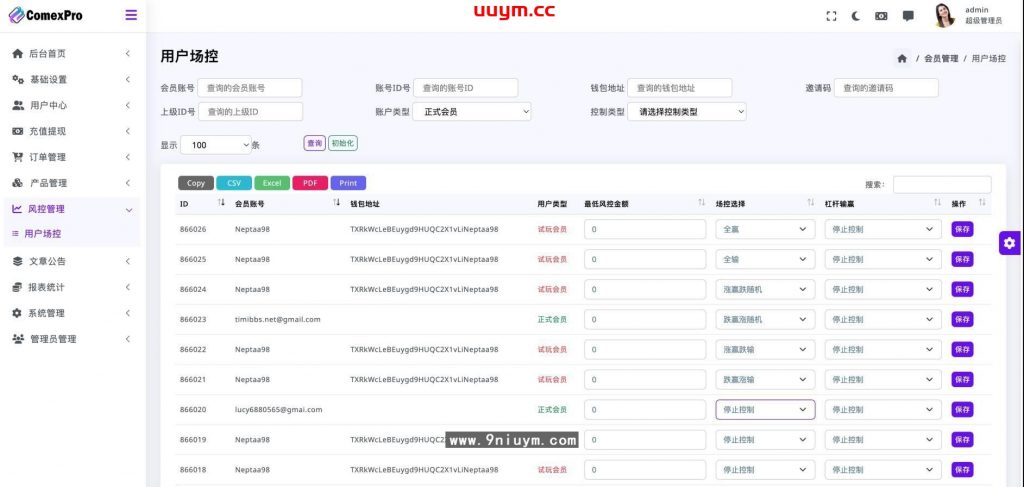
Task: Switch to dark mode with moon icon
Action: tap(856, 16)
